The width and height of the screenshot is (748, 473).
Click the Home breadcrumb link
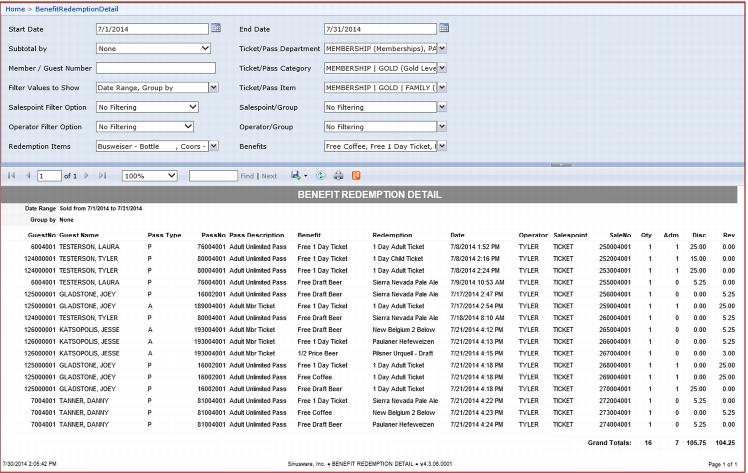(14, 7)
